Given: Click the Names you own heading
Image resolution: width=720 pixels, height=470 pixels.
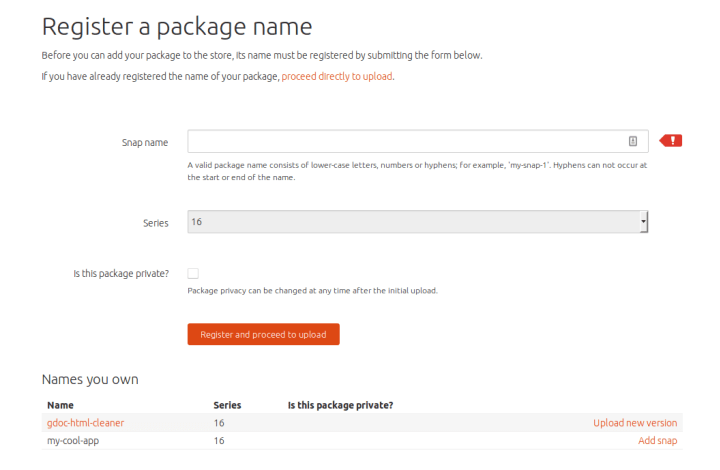Looking at the screenshot, I should [x=90, y=379].
